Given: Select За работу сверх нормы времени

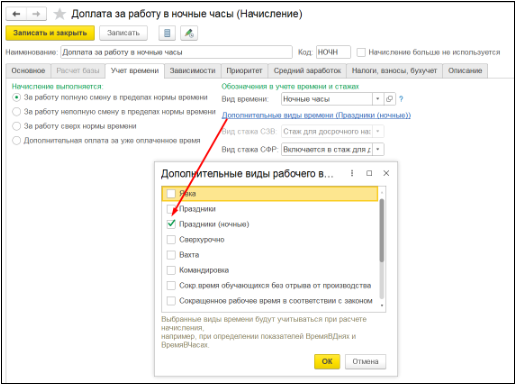Looking at the screenshot, I should click(16, 126).
